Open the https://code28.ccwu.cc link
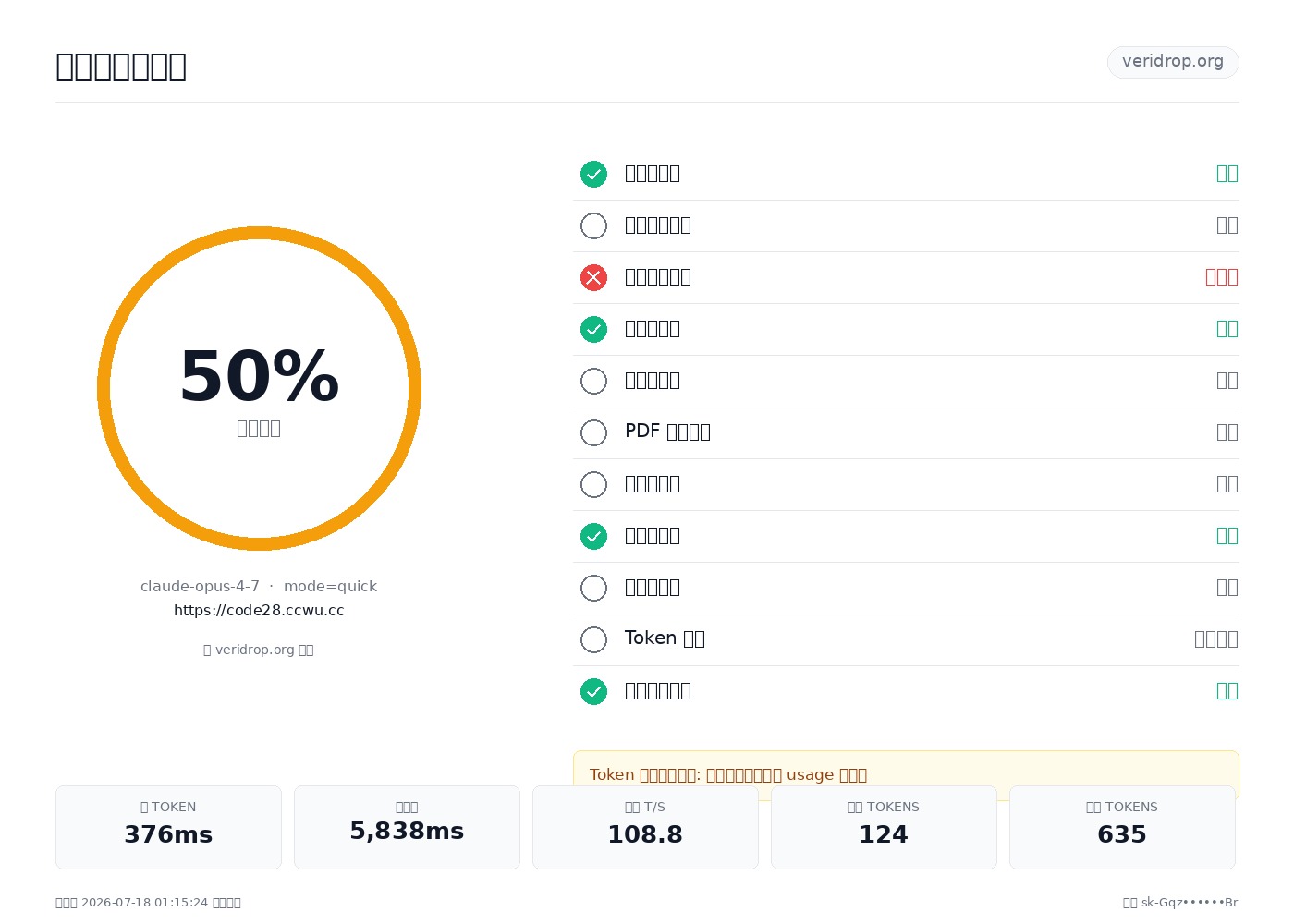This screenshot has height=924, width=1294. [x=259, y=611]
